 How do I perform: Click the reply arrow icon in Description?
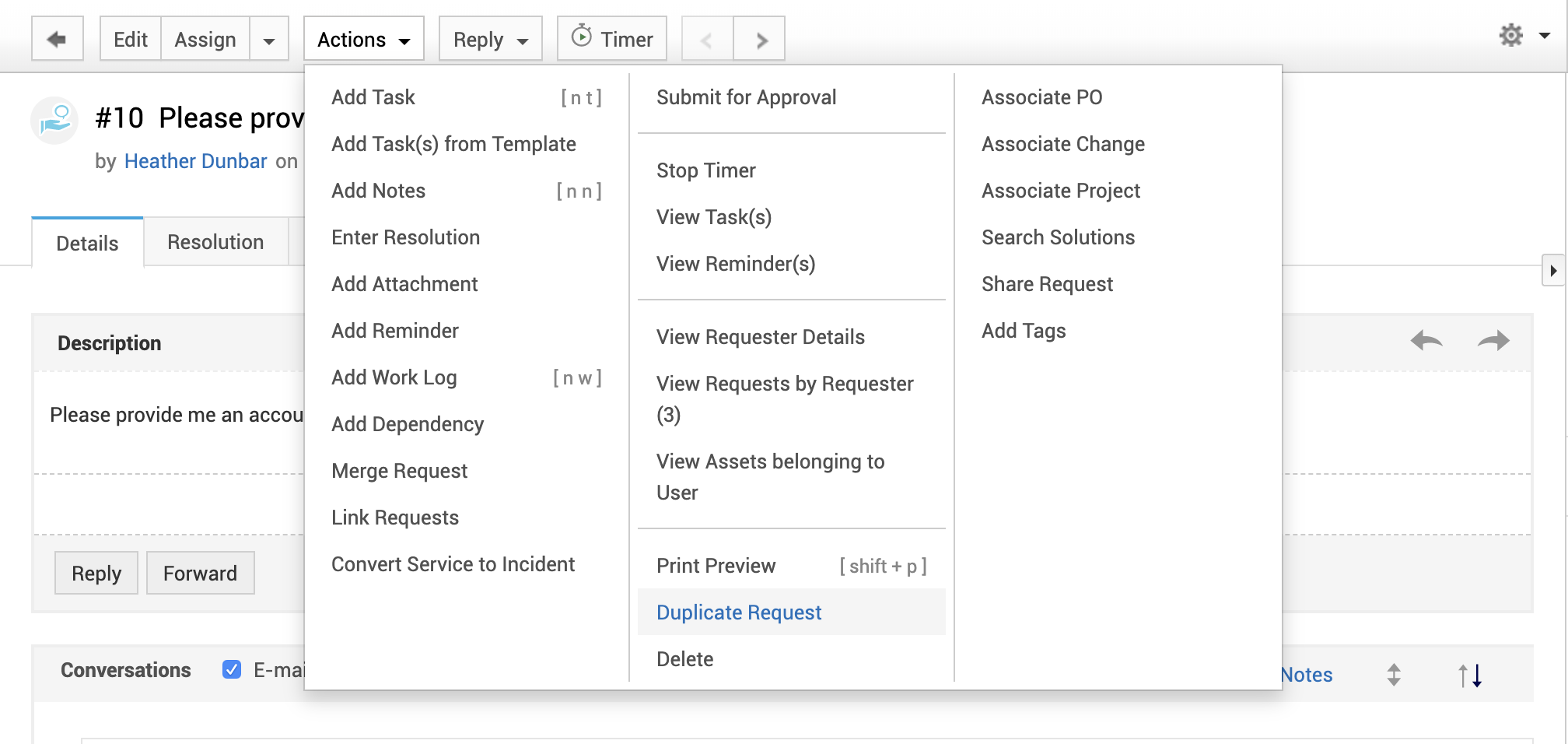pyautogui.click(x=1426, y=341)
